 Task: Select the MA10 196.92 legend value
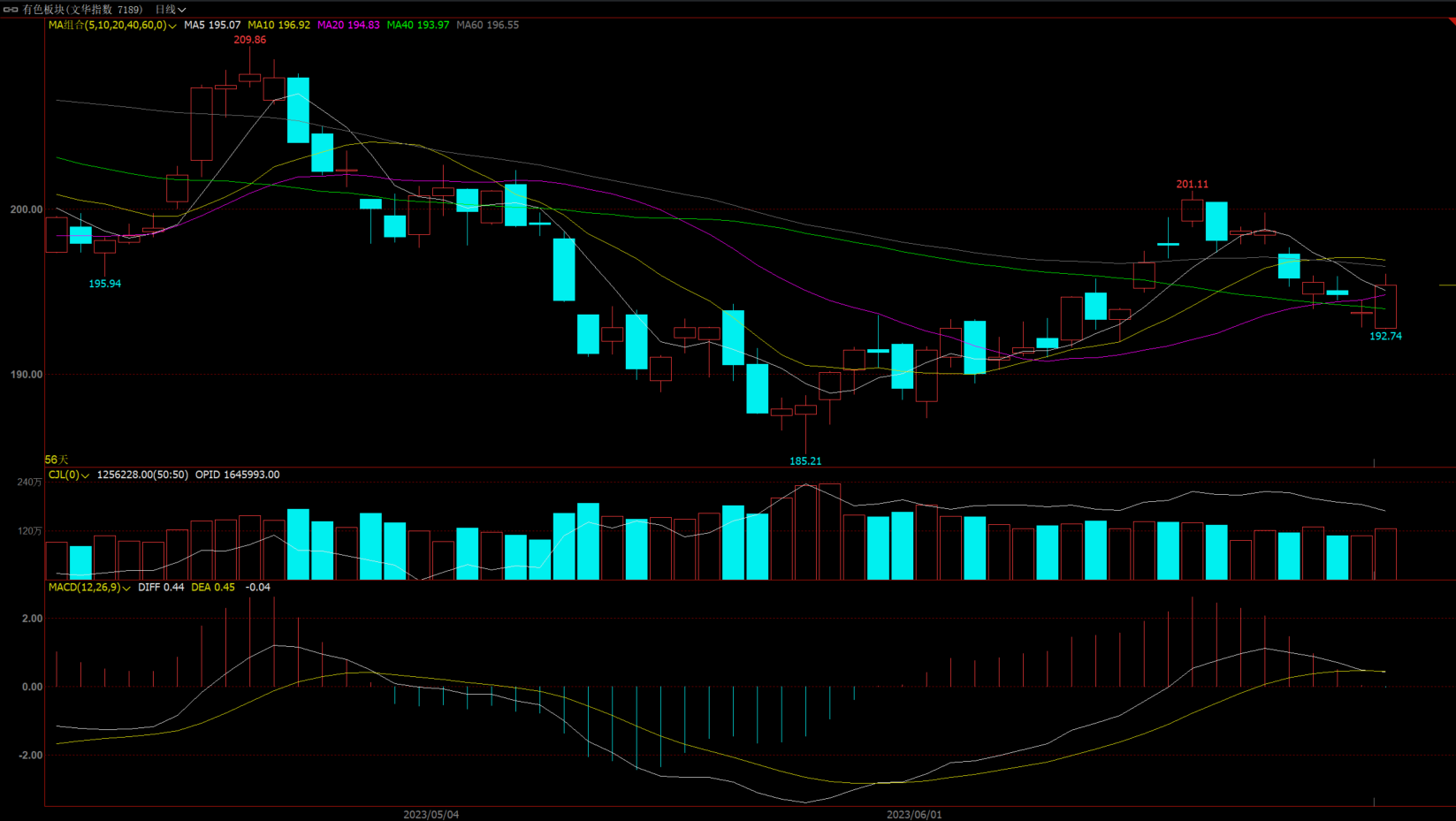pos(279,26)
